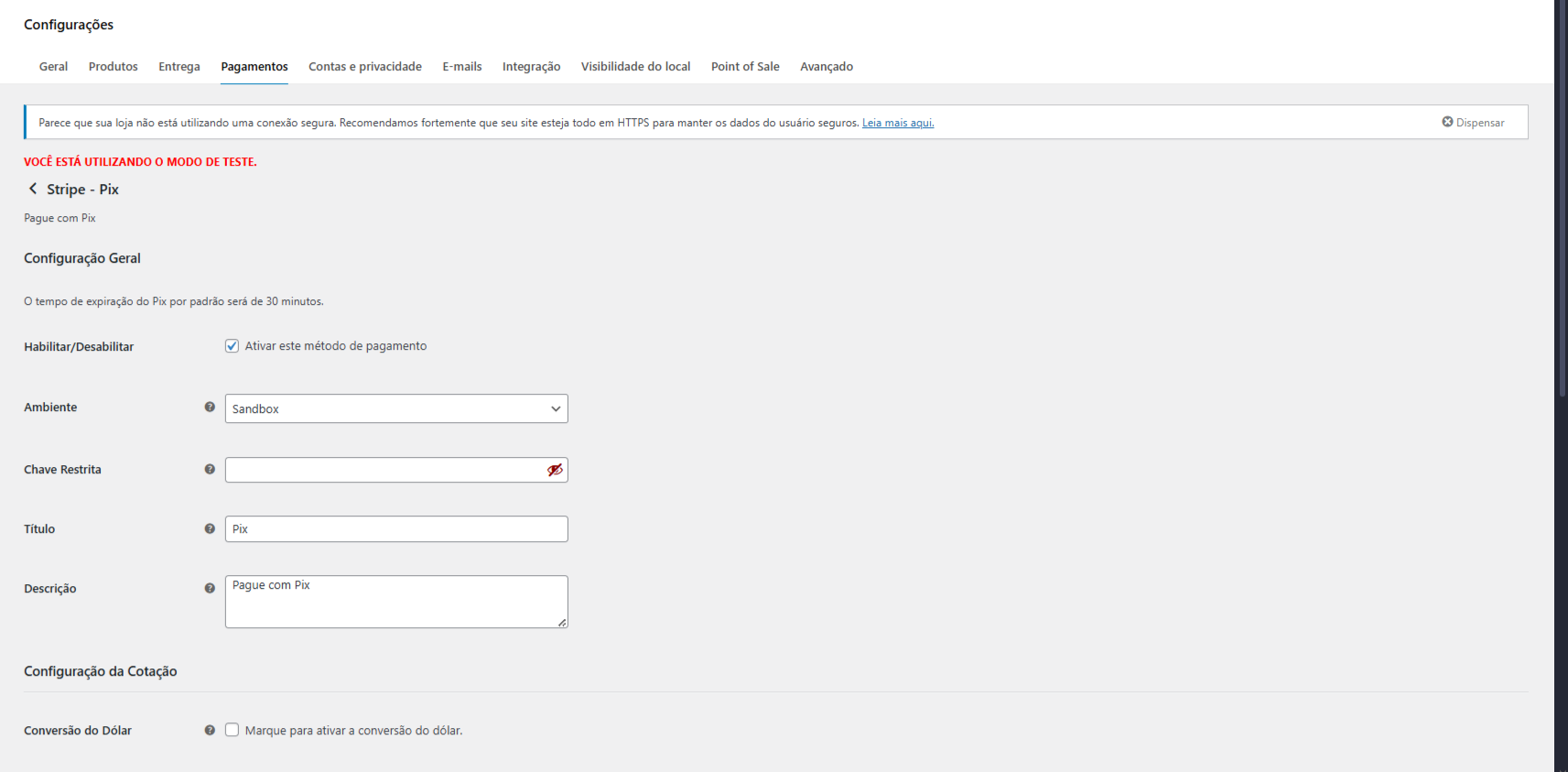Viewport: 1568px width, 772px height.
Task: Click the Chave Restrita input field
Action: 384,470
